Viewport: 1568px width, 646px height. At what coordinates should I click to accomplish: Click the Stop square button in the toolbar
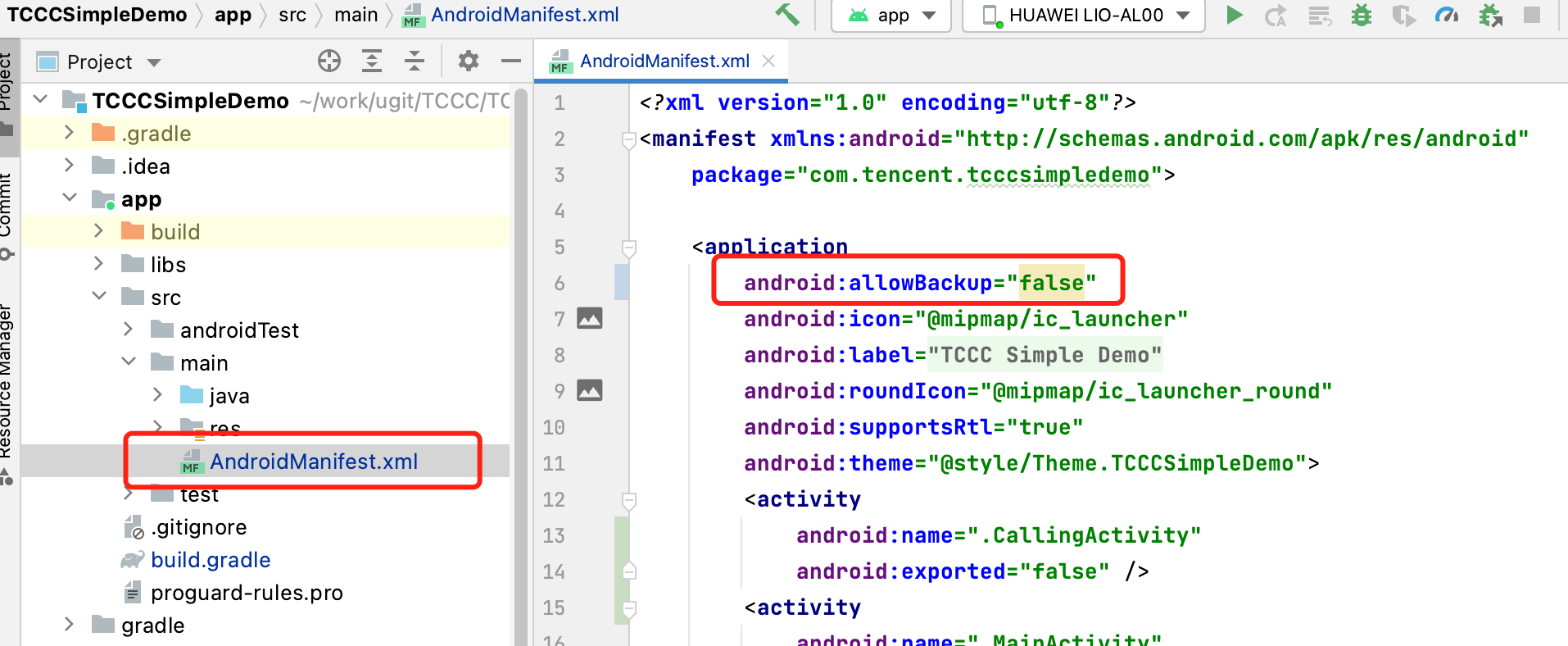1531,15
